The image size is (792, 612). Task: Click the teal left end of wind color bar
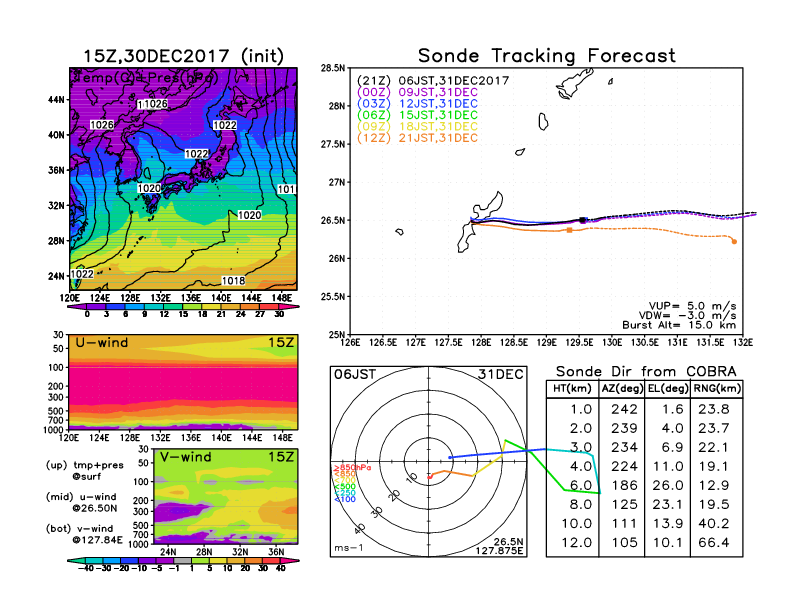(76, 560)
